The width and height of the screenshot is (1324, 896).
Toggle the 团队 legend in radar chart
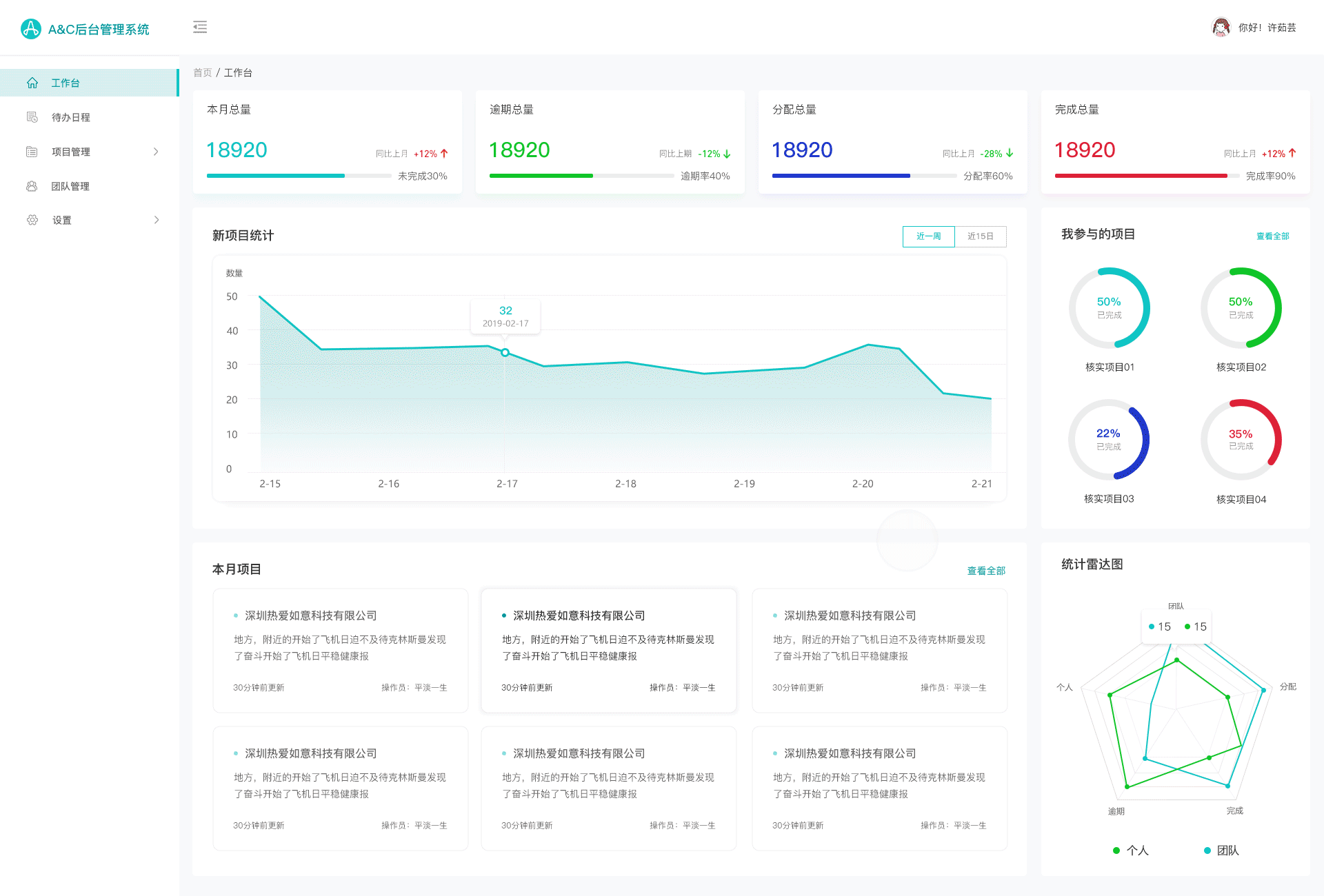click(1221, 851)
